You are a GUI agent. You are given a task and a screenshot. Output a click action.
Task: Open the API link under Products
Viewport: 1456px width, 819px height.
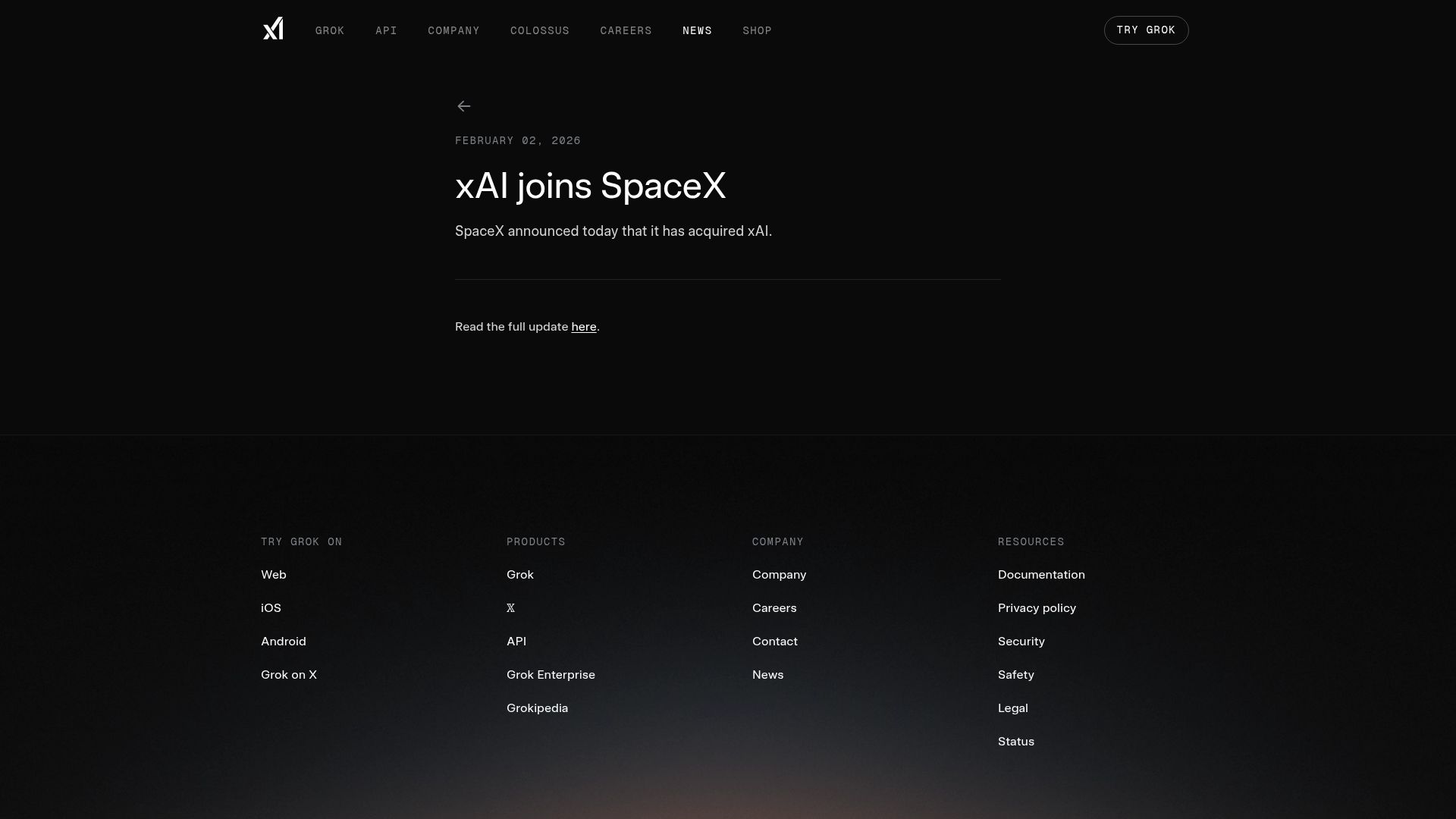click(x=516, y=642)
